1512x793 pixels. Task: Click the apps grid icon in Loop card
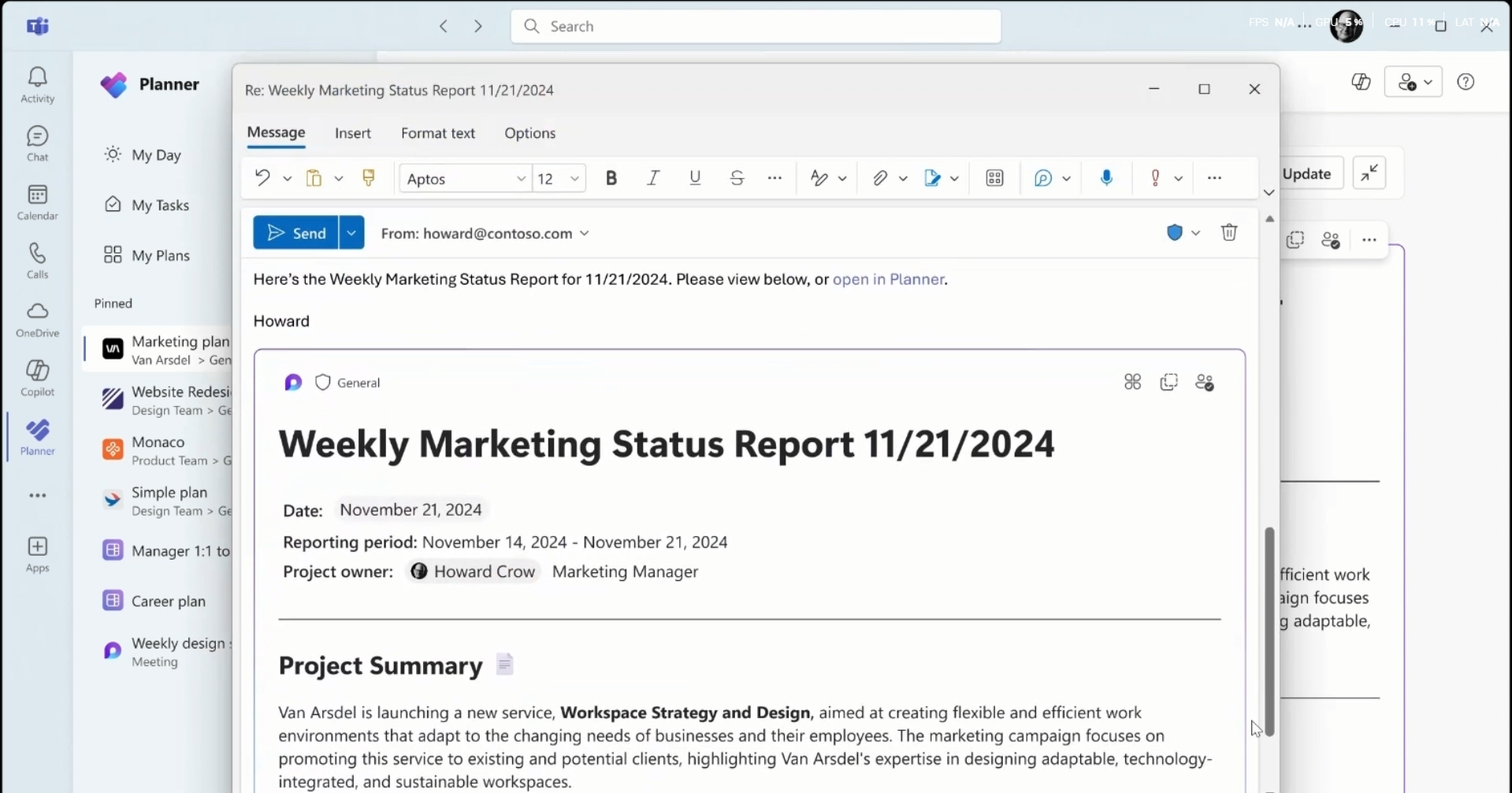pyautogui.click(x=1132, y=382)
